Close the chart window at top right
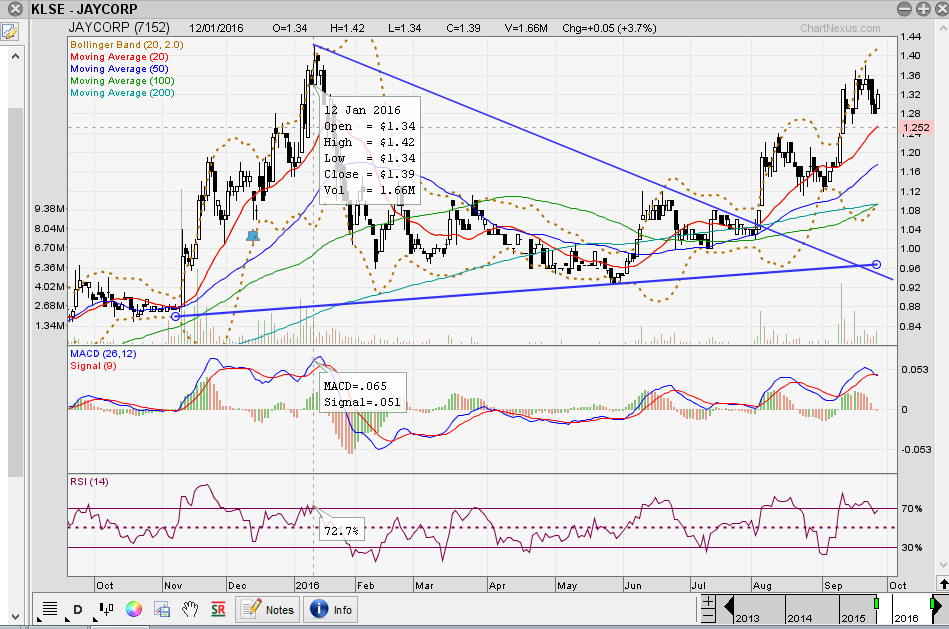949x629 pixels. [941, 9]
